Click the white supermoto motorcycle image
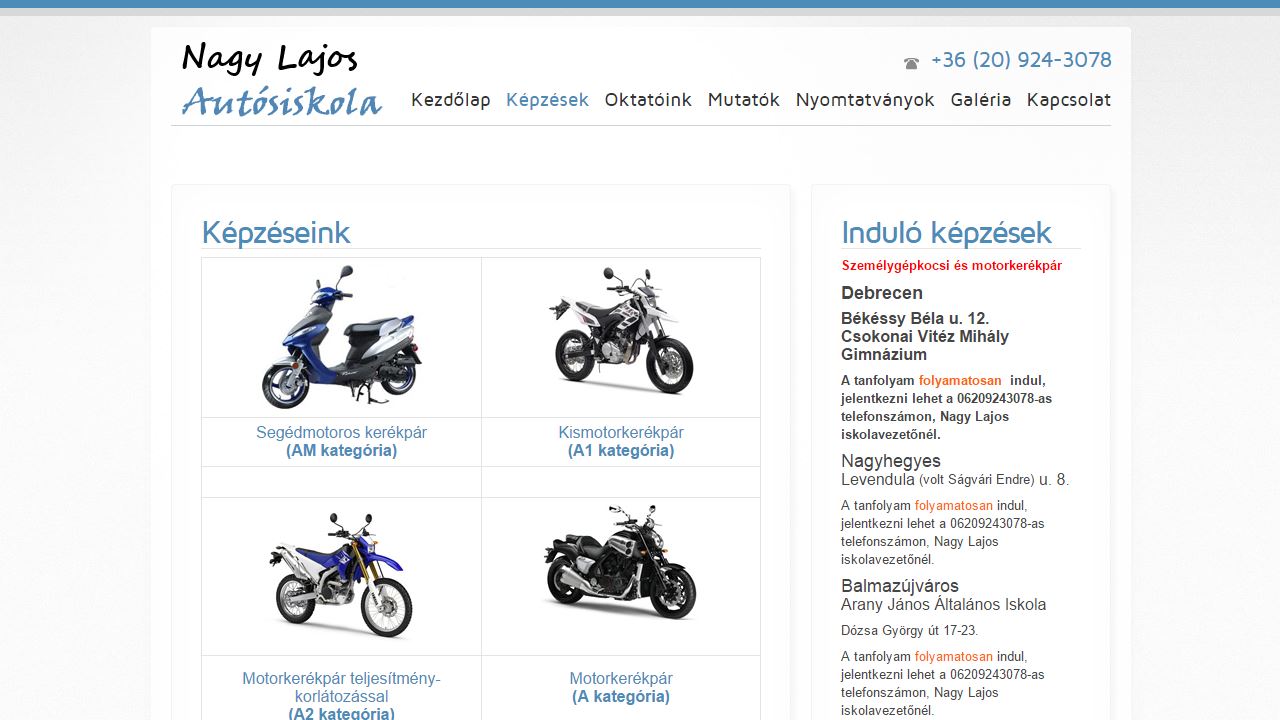This screenshot has height=720, width=1280. [x=621, y=330]
